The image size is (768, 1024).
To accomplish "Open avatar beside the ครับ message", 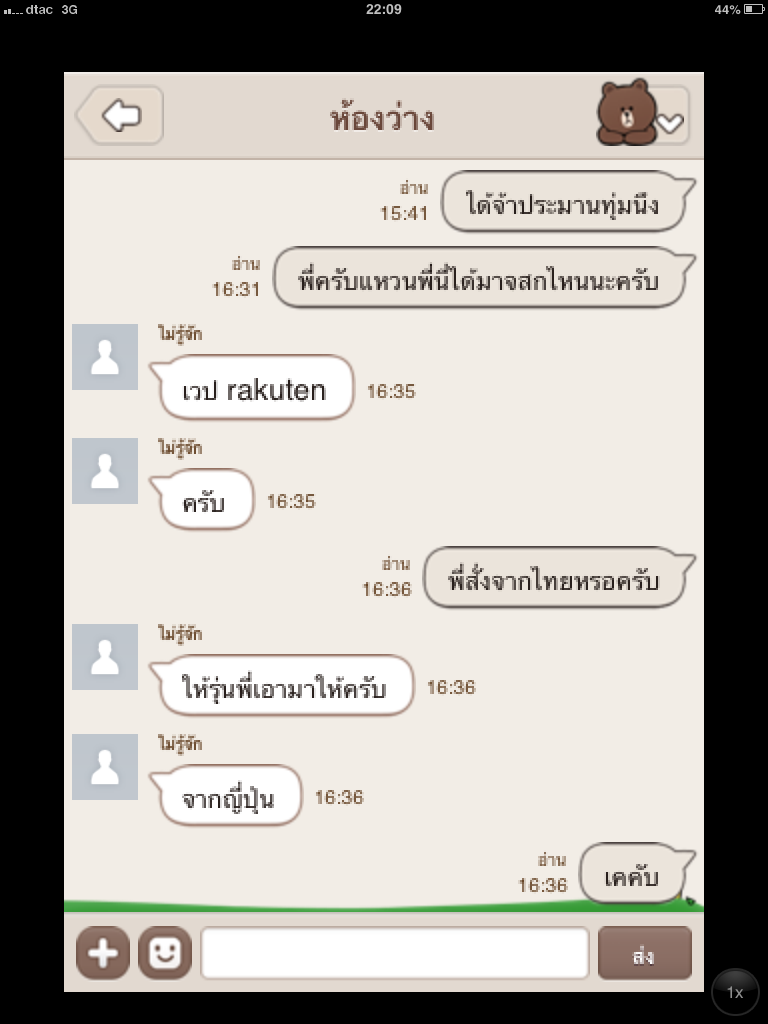I will click(104, 471).
